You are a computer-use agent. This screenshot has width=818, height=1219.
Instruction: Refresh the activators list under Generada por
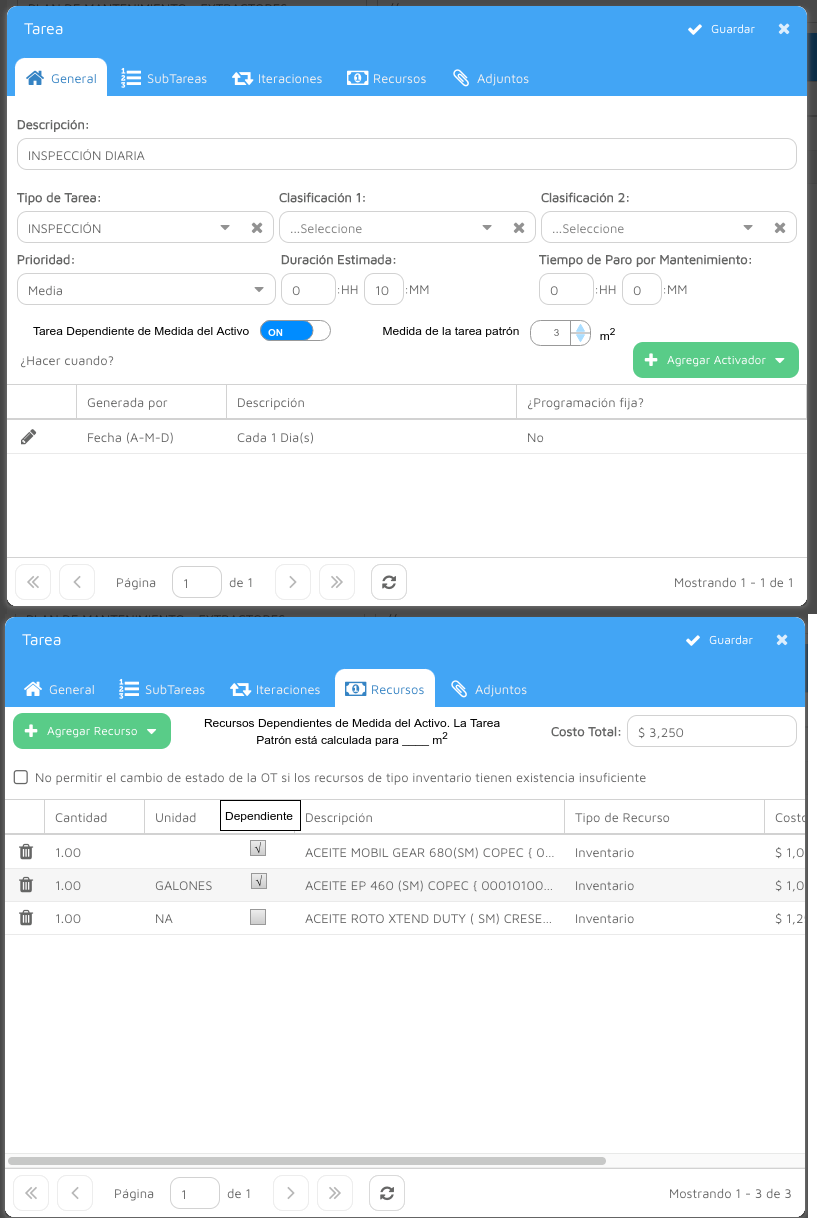coord(388,582)
